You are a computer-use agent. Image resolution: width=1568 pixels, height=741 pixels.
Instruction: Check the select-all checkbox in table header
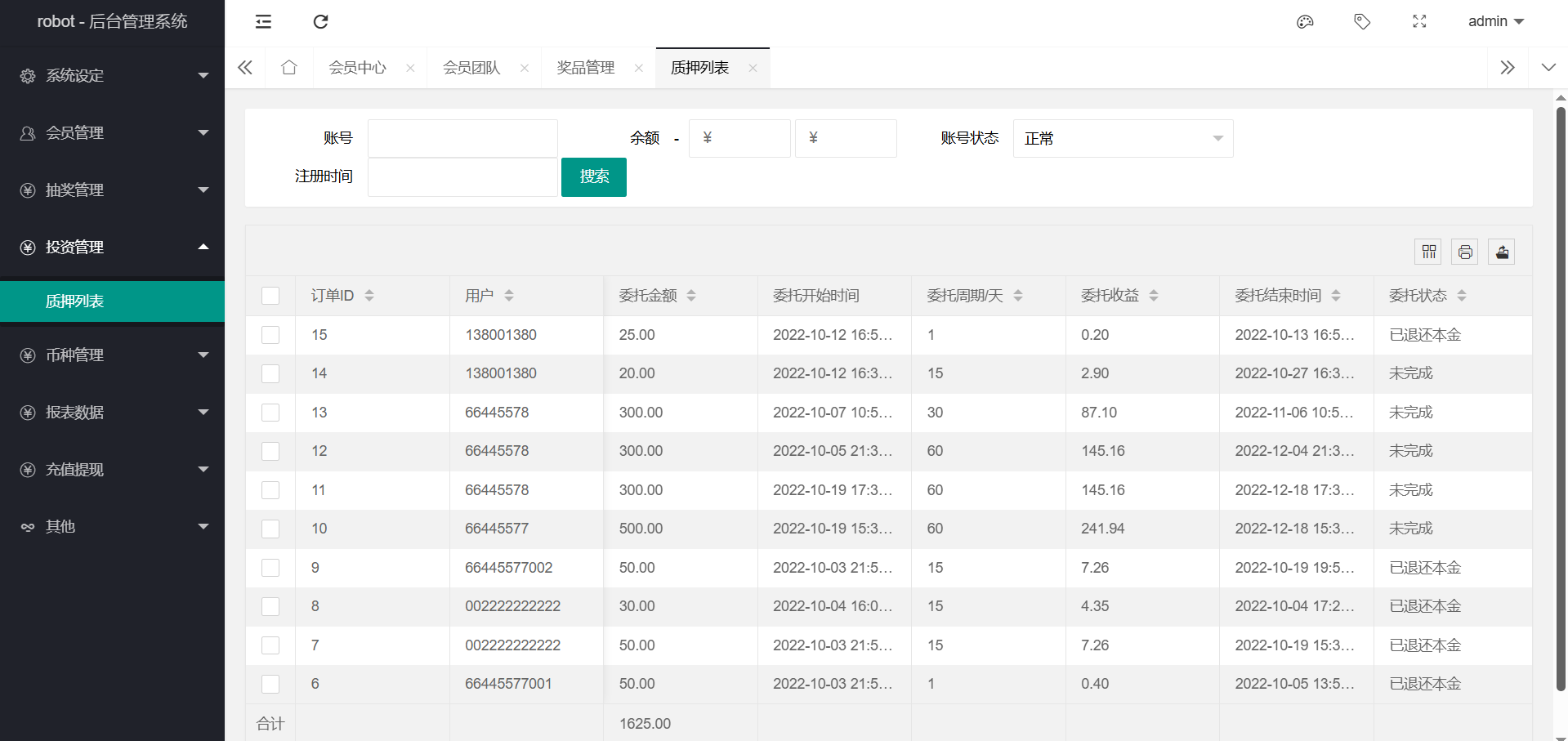pos(270,296)
